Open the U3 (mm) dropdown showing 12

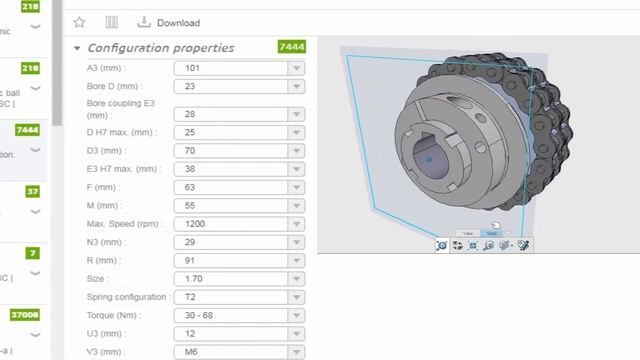[x=239, y=334]
